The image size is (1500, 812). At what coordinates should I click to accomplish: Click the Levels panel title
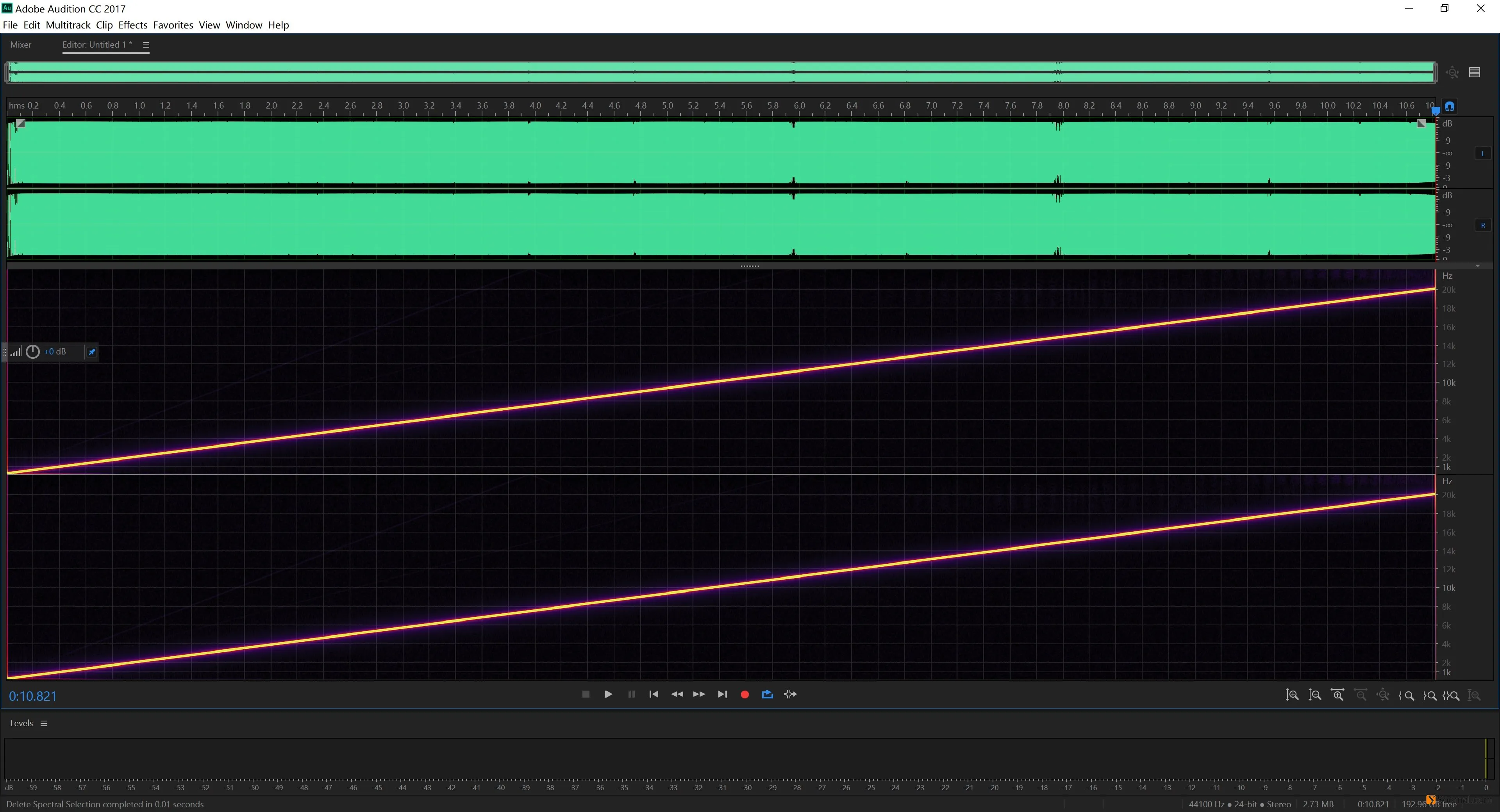click(x=21, y=723)
